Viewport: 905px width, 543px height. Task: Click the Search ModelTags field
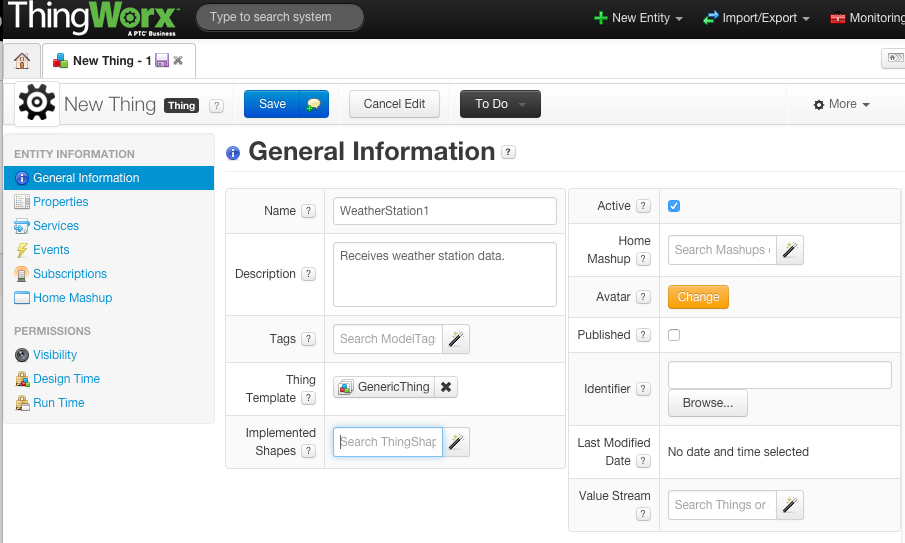(x=388, y=339)
